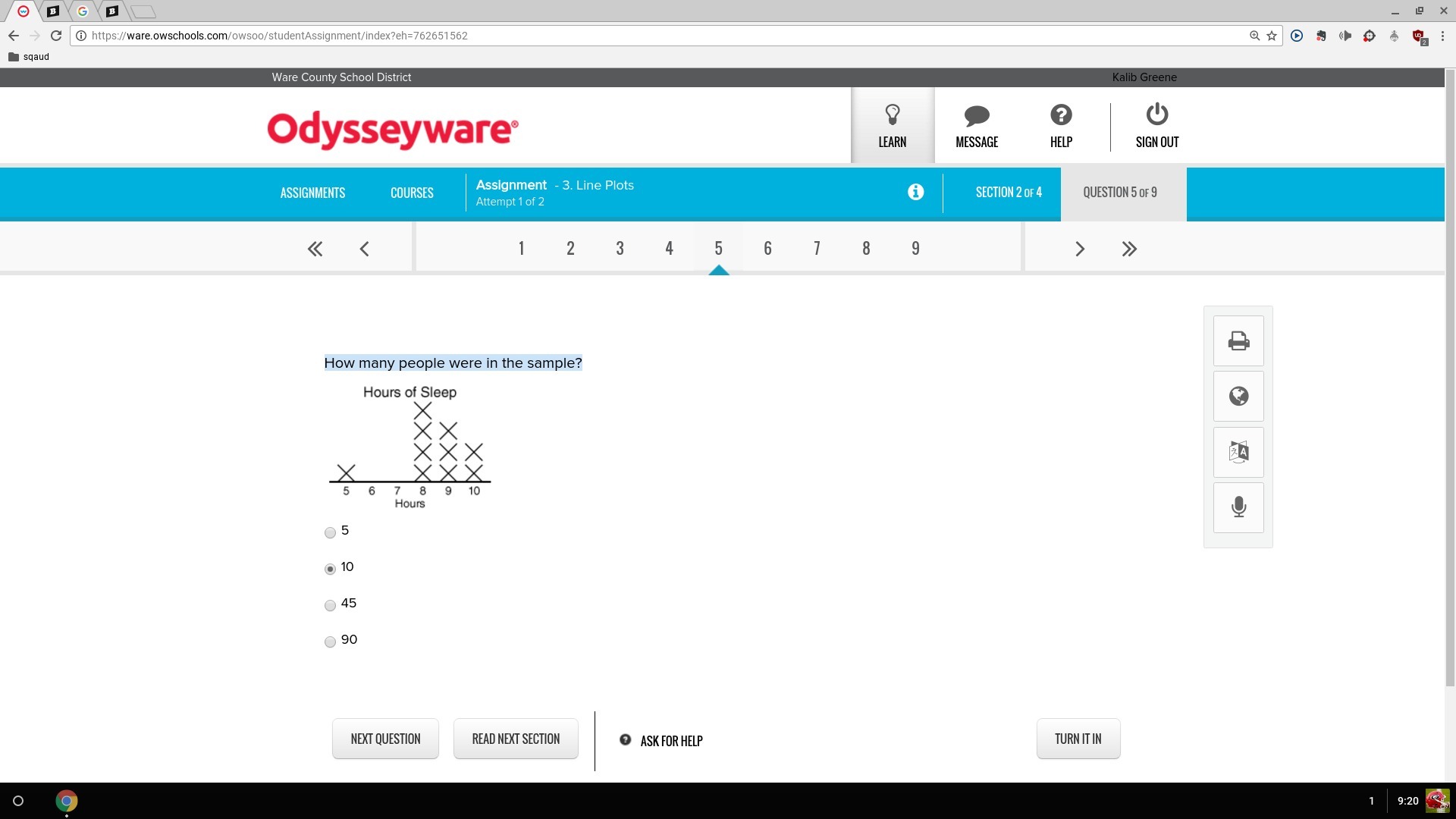Click the browser address bar URL
The image size is (1456, 819).
click(x=279, y=36)
